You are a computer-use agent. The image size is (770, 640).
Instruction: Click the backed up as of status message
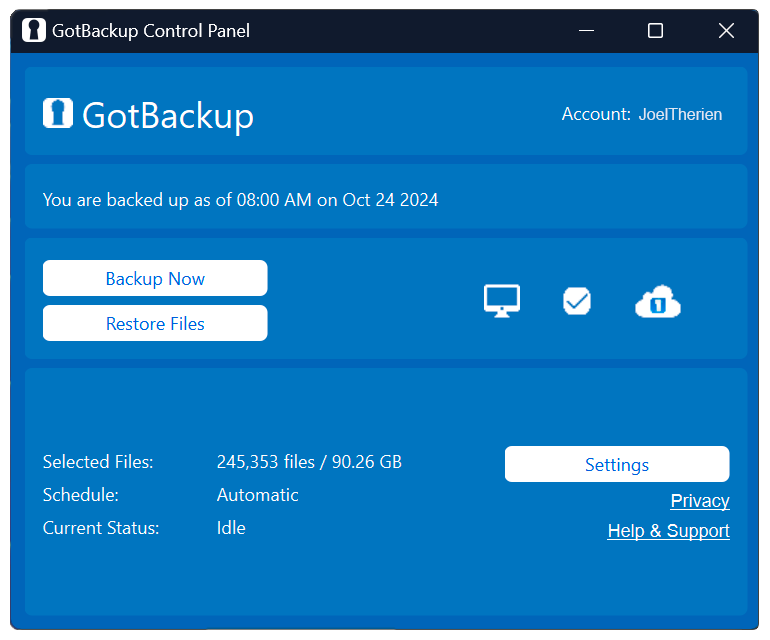(x=241, y=200)
